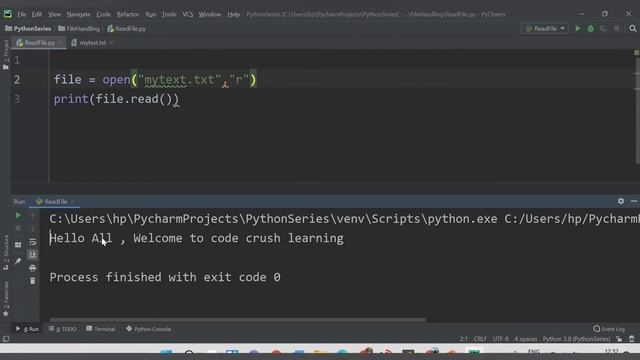Open the View menu
640x360 pixels.
[54, 14]
